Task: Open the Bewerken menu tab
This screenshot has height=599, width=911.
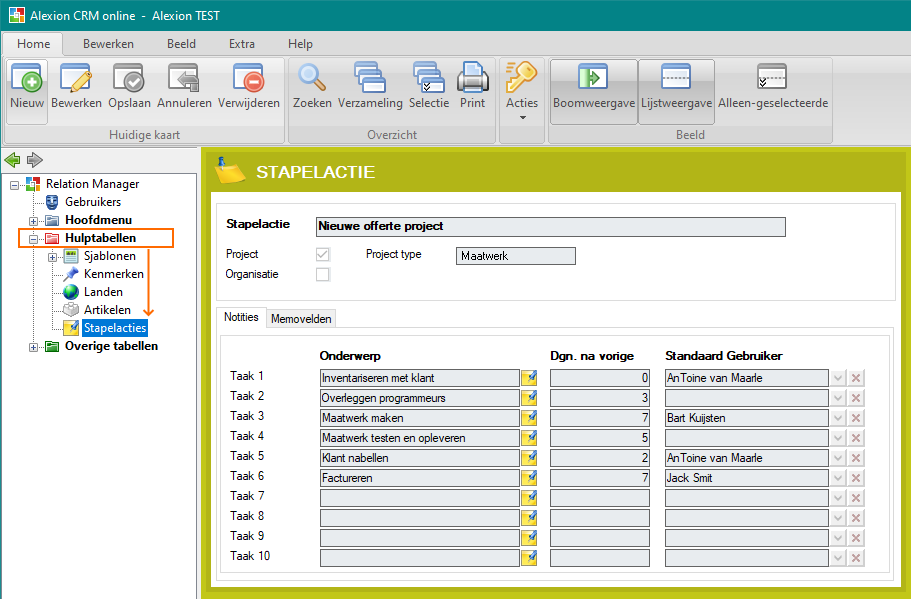Action: point(108,44)
